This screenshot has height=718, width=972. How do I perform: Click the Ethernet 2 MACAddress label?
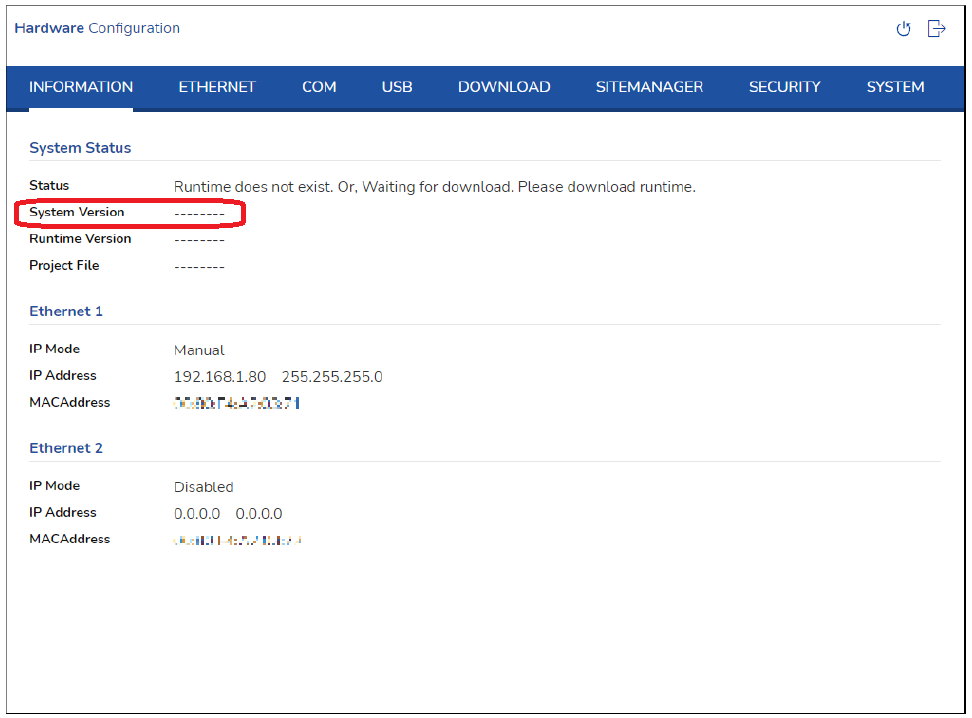click(x=69, y=539)
